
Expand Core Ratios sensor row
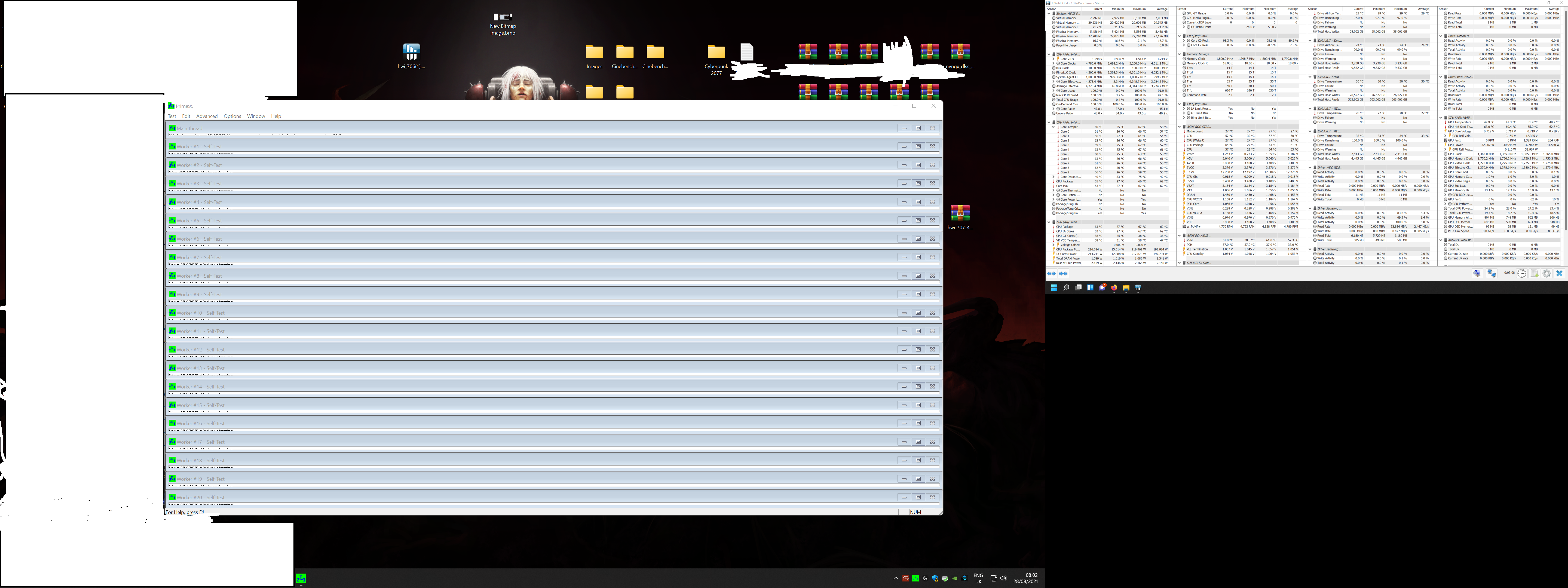(x=1054, y=109)
